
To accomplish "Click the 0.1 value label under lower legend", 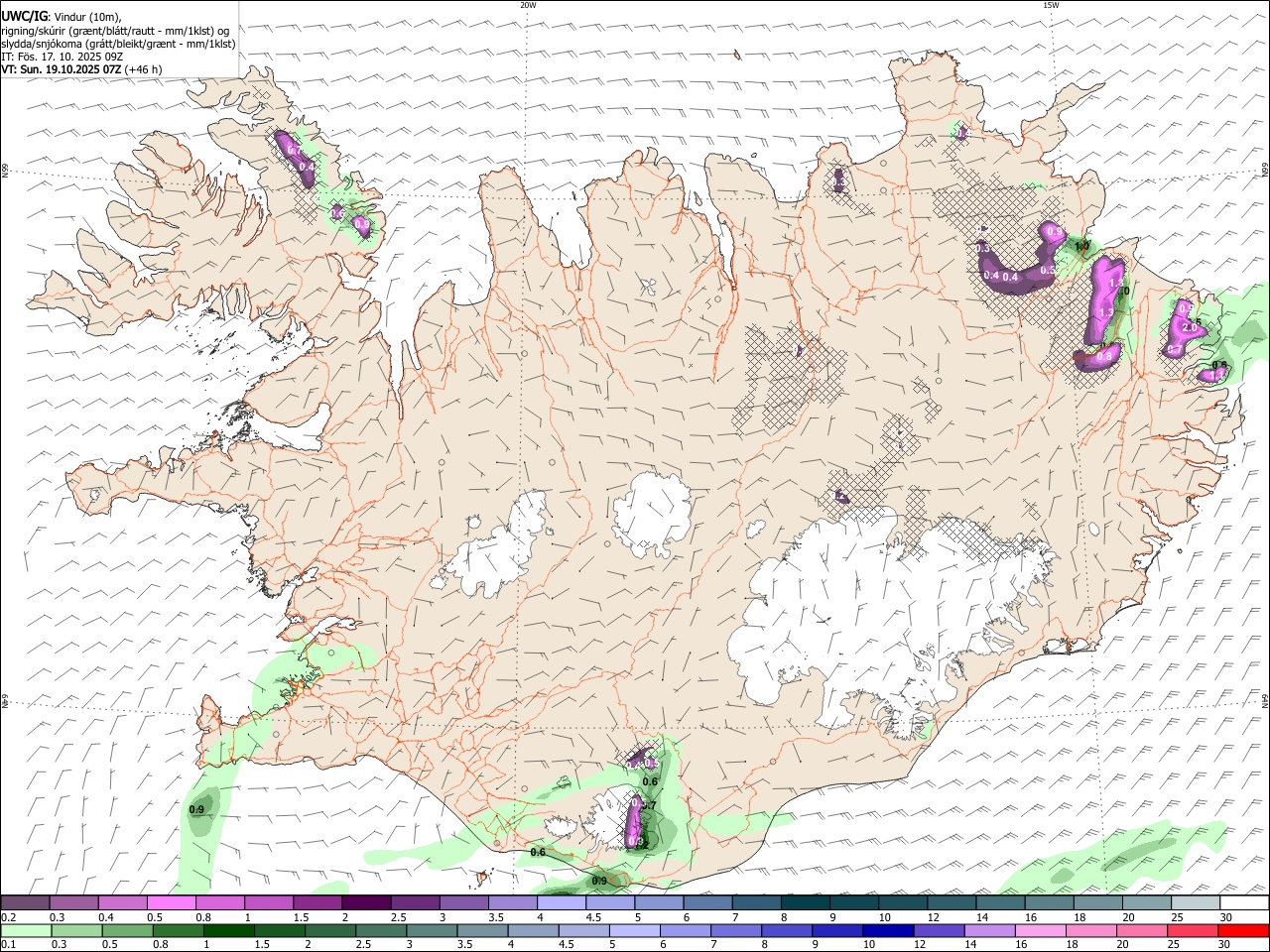I will 7,945.
